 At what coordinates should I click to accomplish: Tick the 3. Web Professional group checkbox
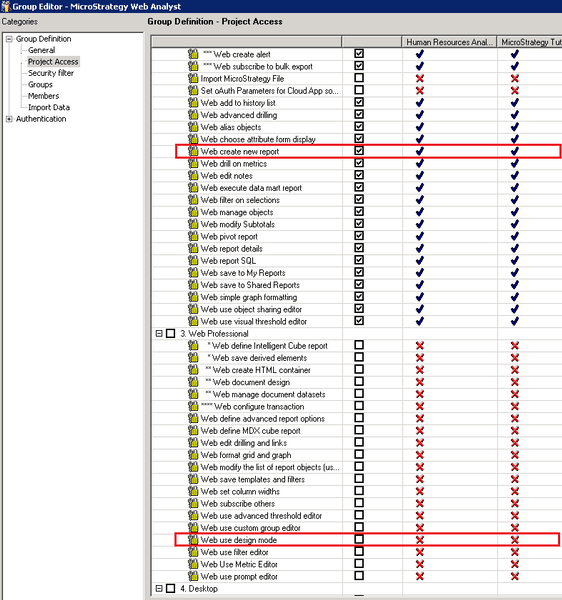pyautogui.click(x=171, y=333)
